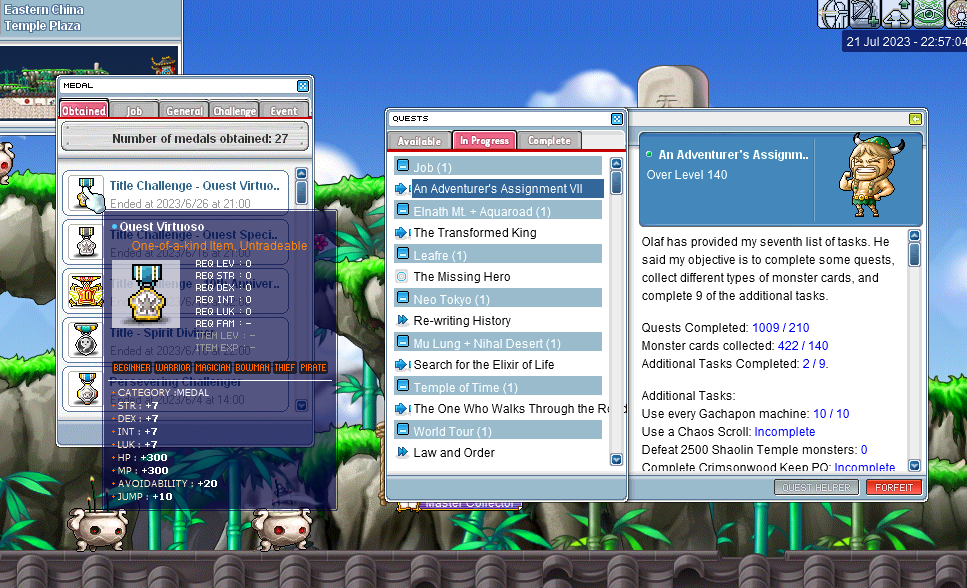Image resolution: width=967 pixels, height=588 pixels.
Task: Close the Medal window
Action: 303,86
